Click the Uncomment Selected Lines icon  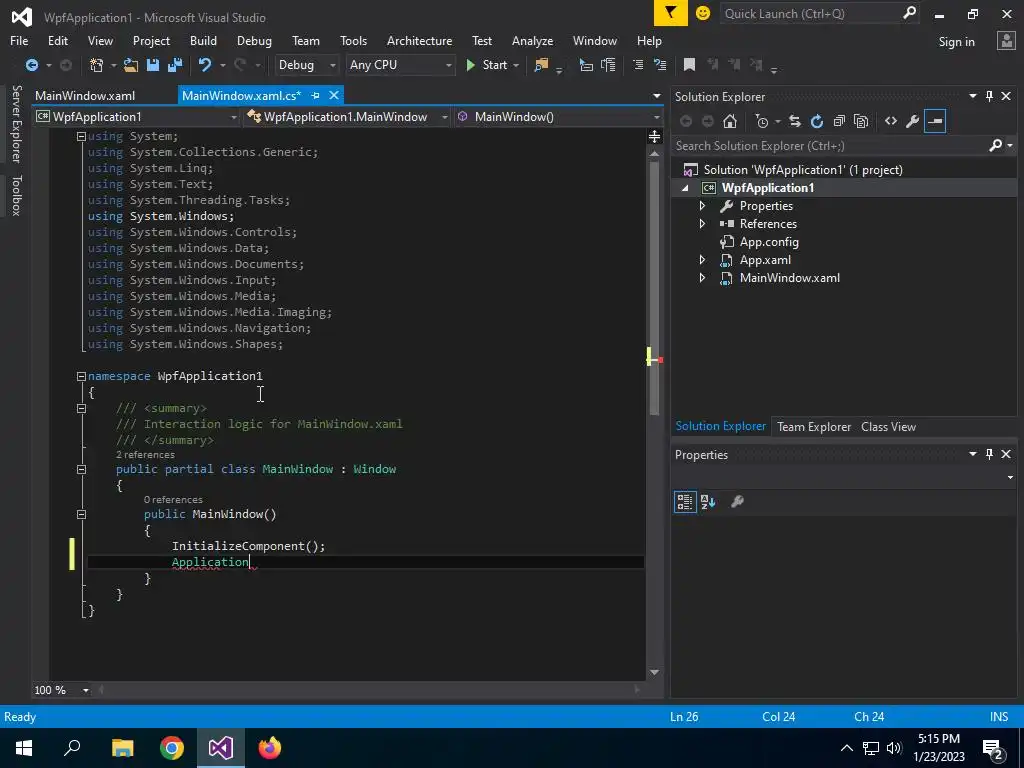660,65
